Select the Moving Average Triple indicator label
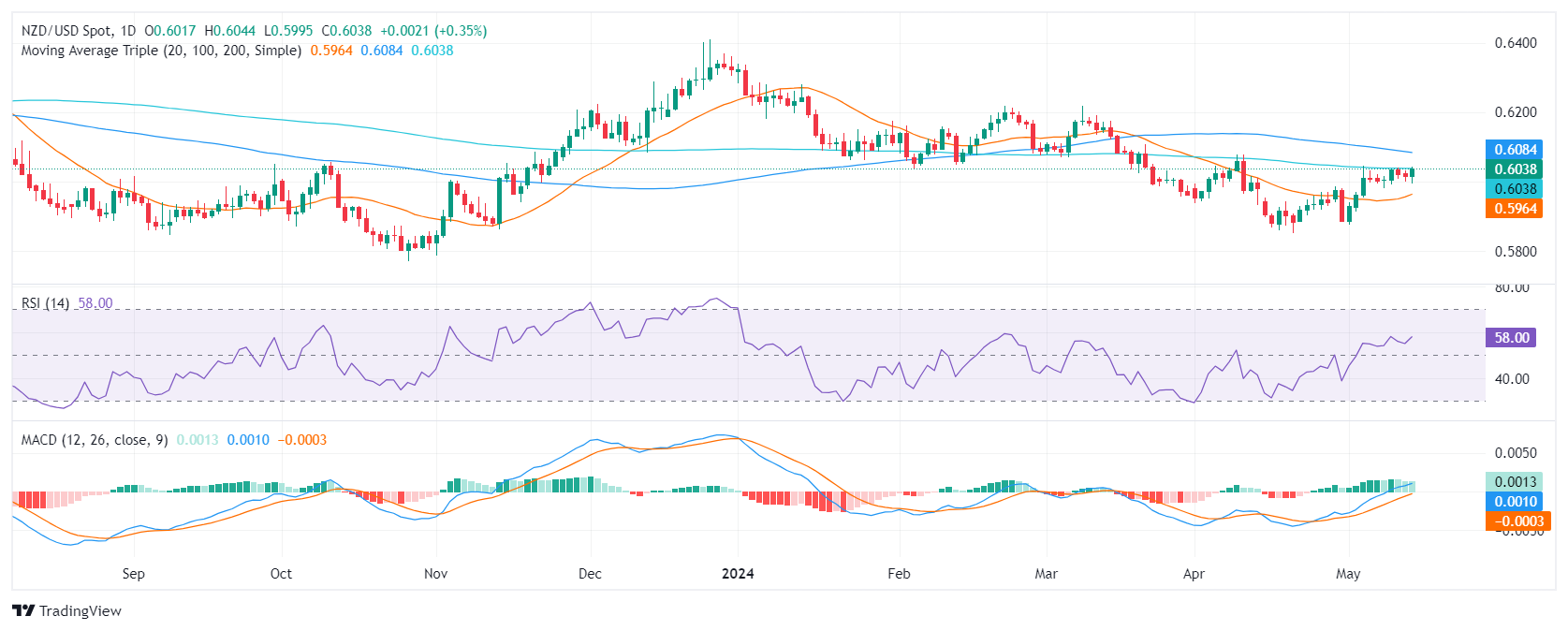 coord(161,51)
